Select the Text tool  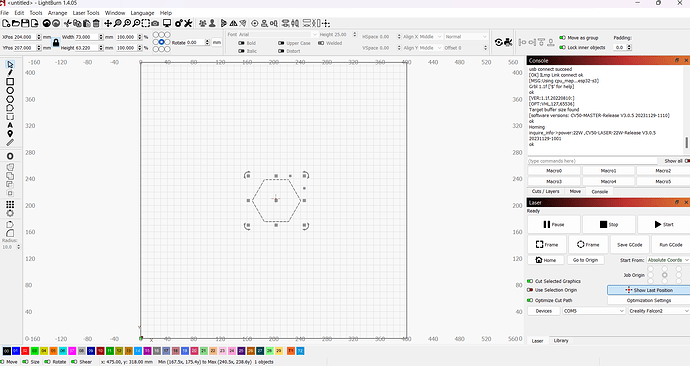(10, 125)
